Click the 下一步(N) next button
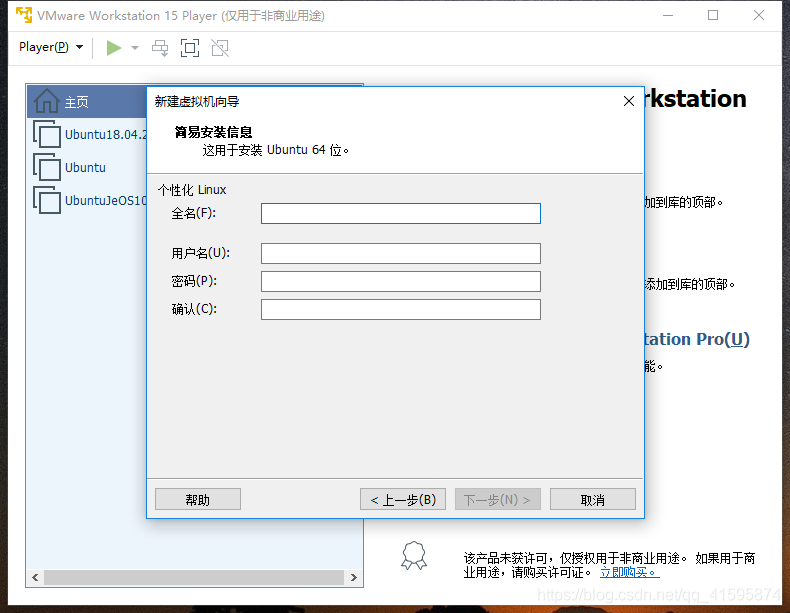This screenshot has width=790, height=613. [498, 499]
